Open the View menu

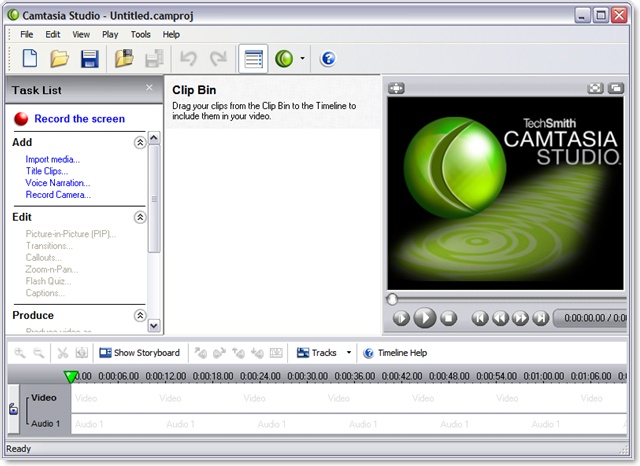(81, 34)
